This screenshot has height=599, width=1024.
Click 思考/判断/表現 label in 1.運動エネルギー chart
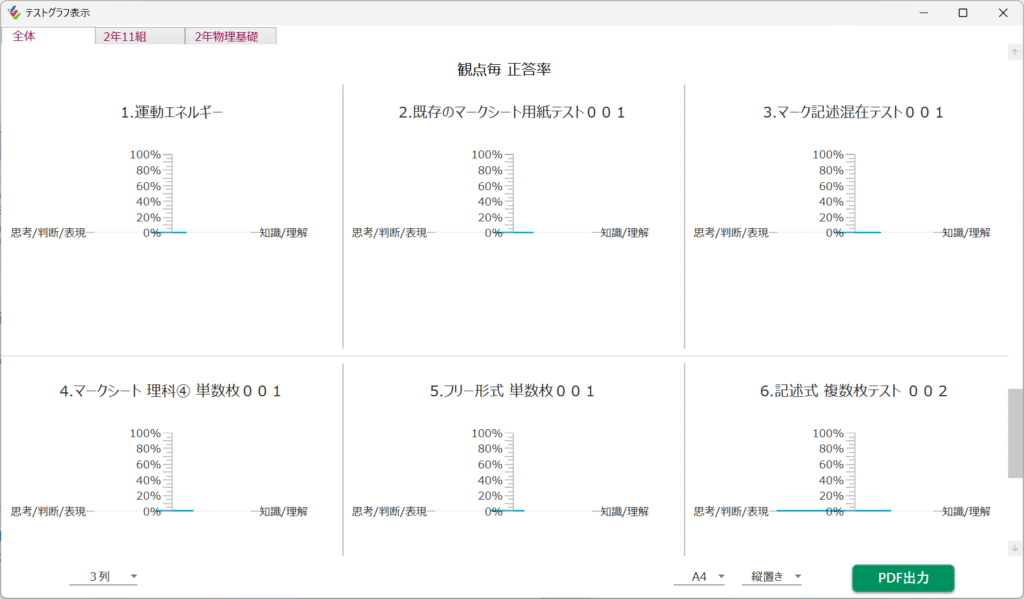(x=48, y=233)
